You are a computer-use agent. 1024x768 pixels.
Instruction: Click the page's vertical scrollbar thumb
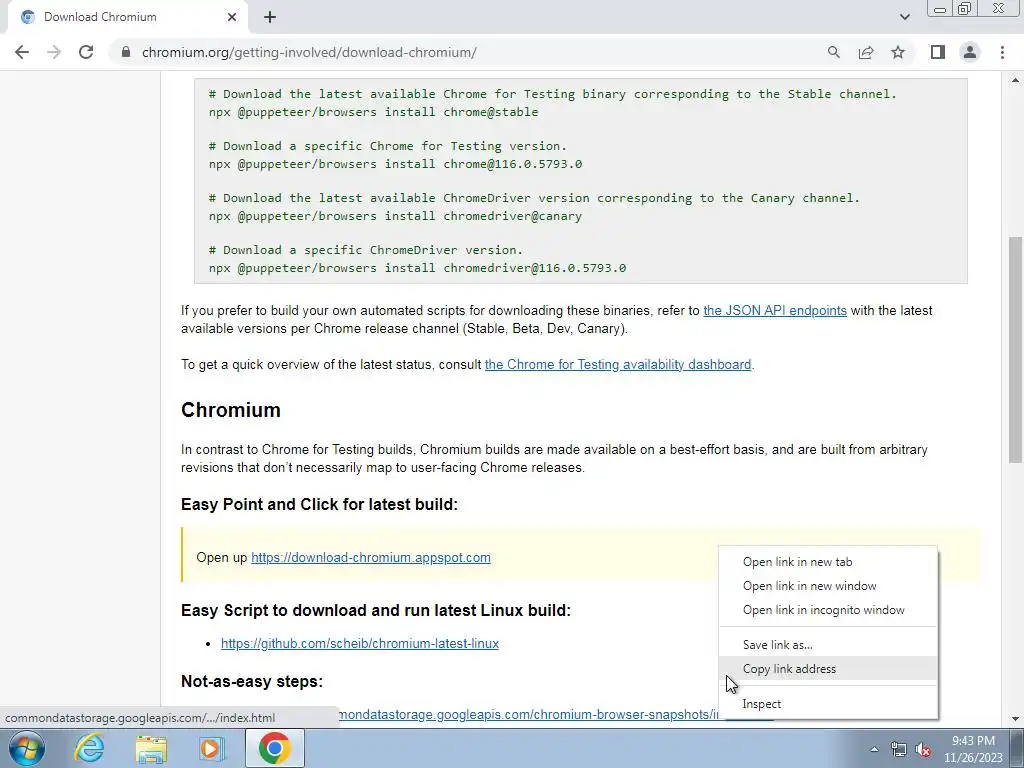(1015, 349)
